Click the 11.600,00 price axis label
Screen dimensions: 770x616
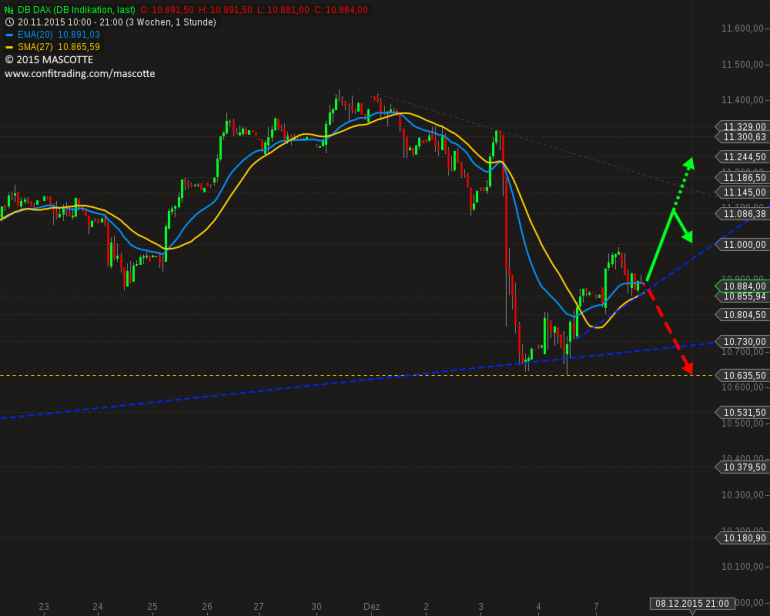(742, 28)
